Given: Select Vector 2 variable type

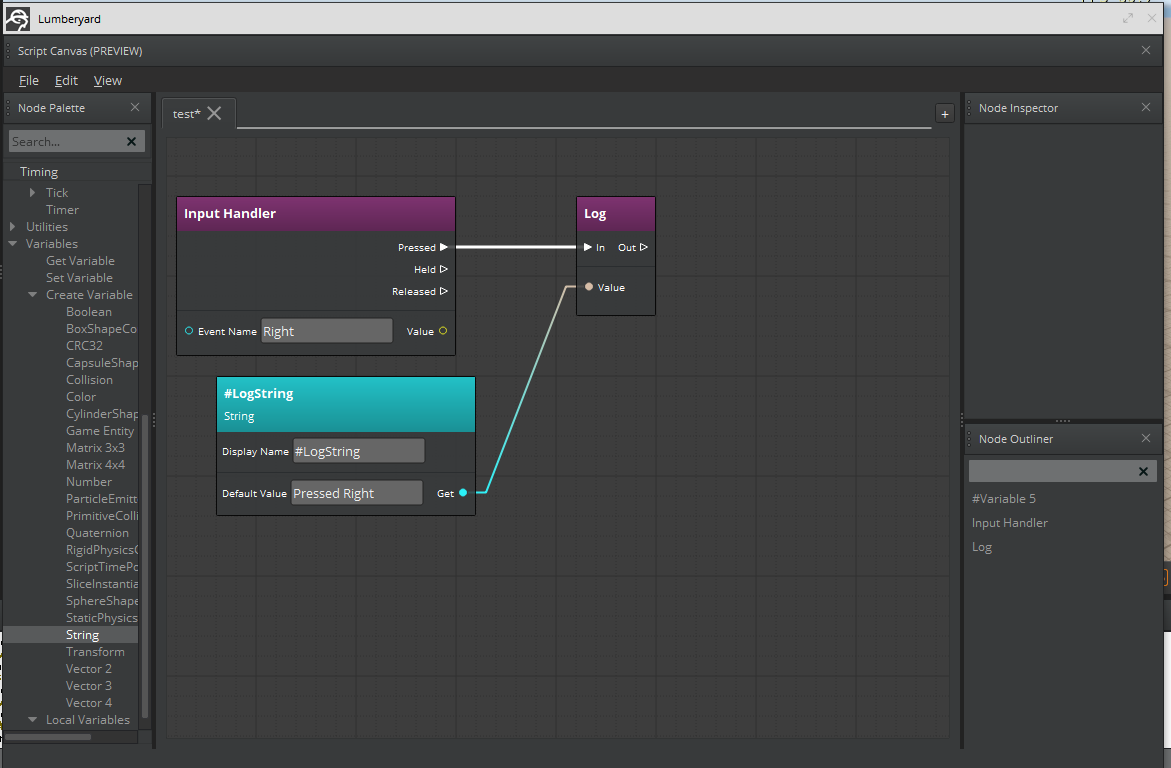Looking at the screenshot, I should click(89, 669).
